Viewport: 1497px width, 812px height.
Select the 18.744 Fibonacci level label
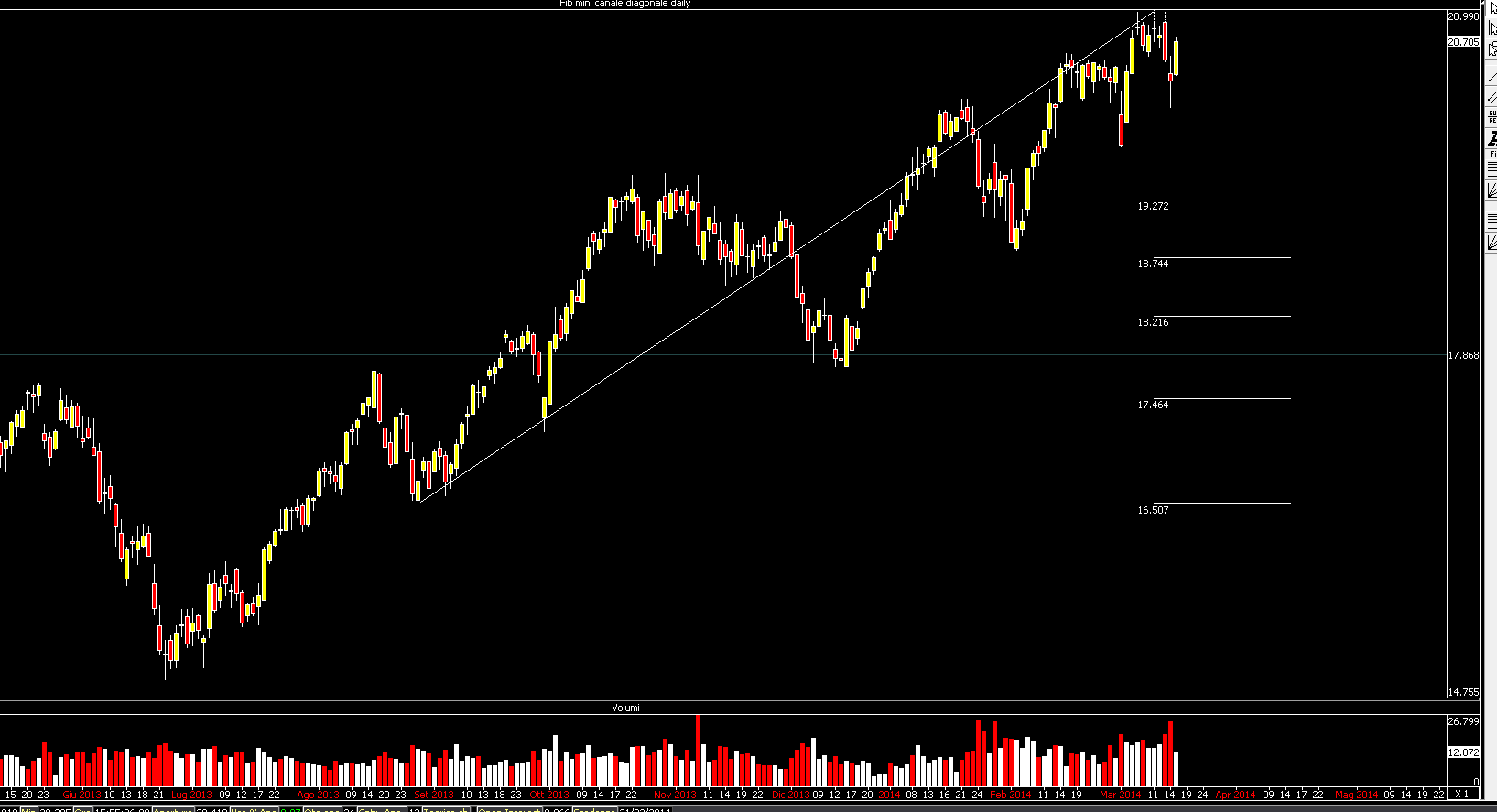[1153, 264]
